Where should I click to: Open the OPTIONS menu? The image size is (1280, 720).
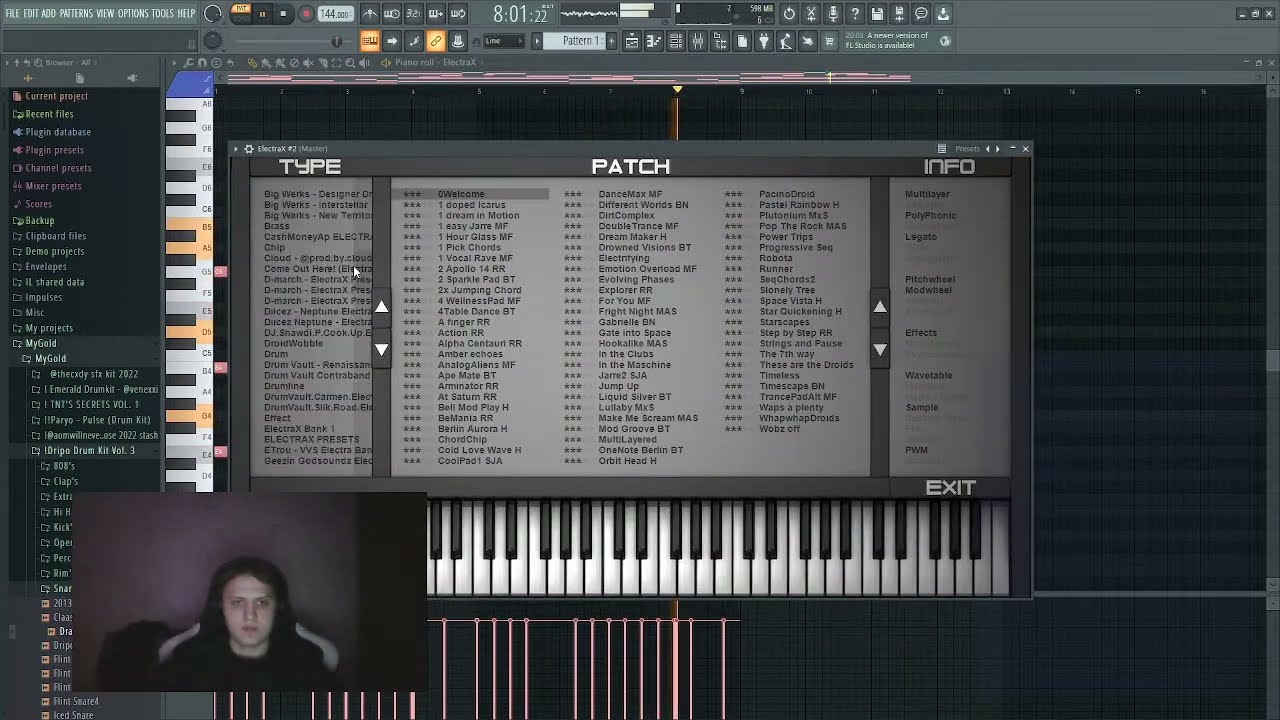click(133, 13)
